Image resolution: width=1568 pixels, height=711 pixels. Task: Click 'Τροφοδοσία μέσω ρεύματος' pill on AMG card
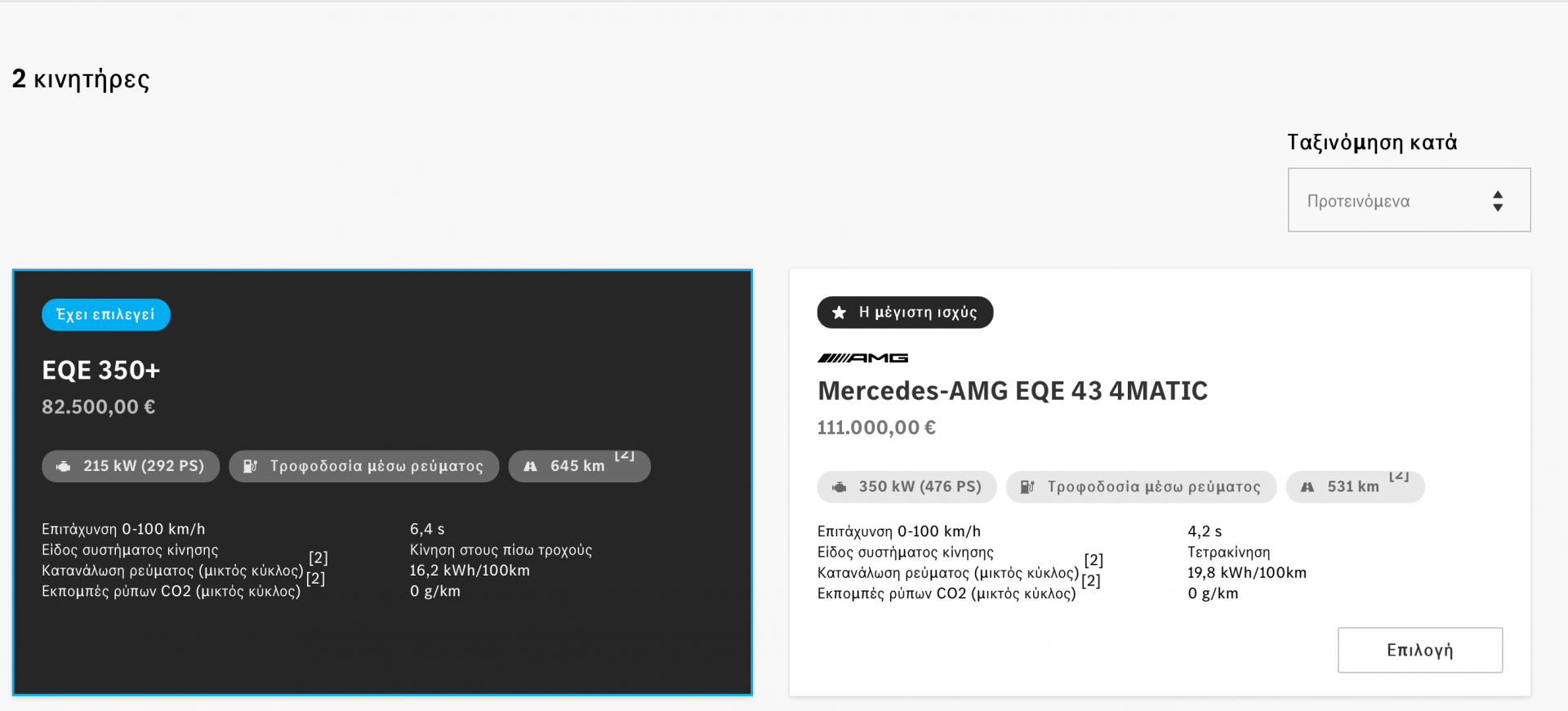1141,487
